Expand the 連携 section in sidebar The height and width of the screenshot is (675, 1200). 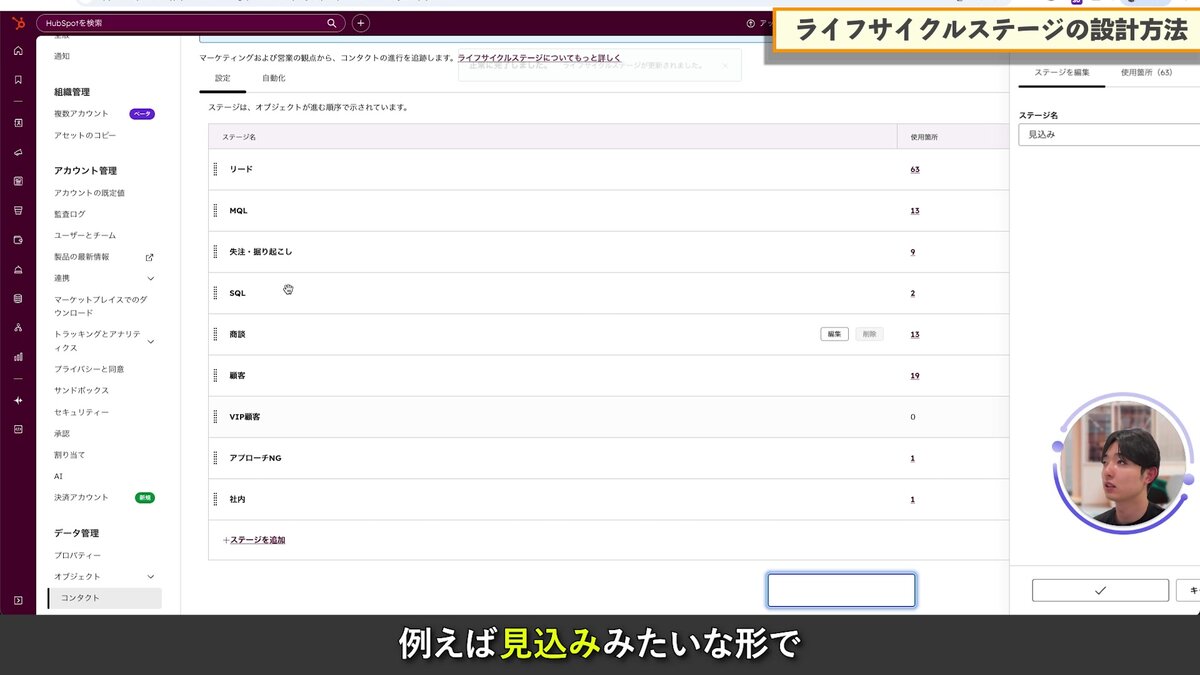[151, 278]
